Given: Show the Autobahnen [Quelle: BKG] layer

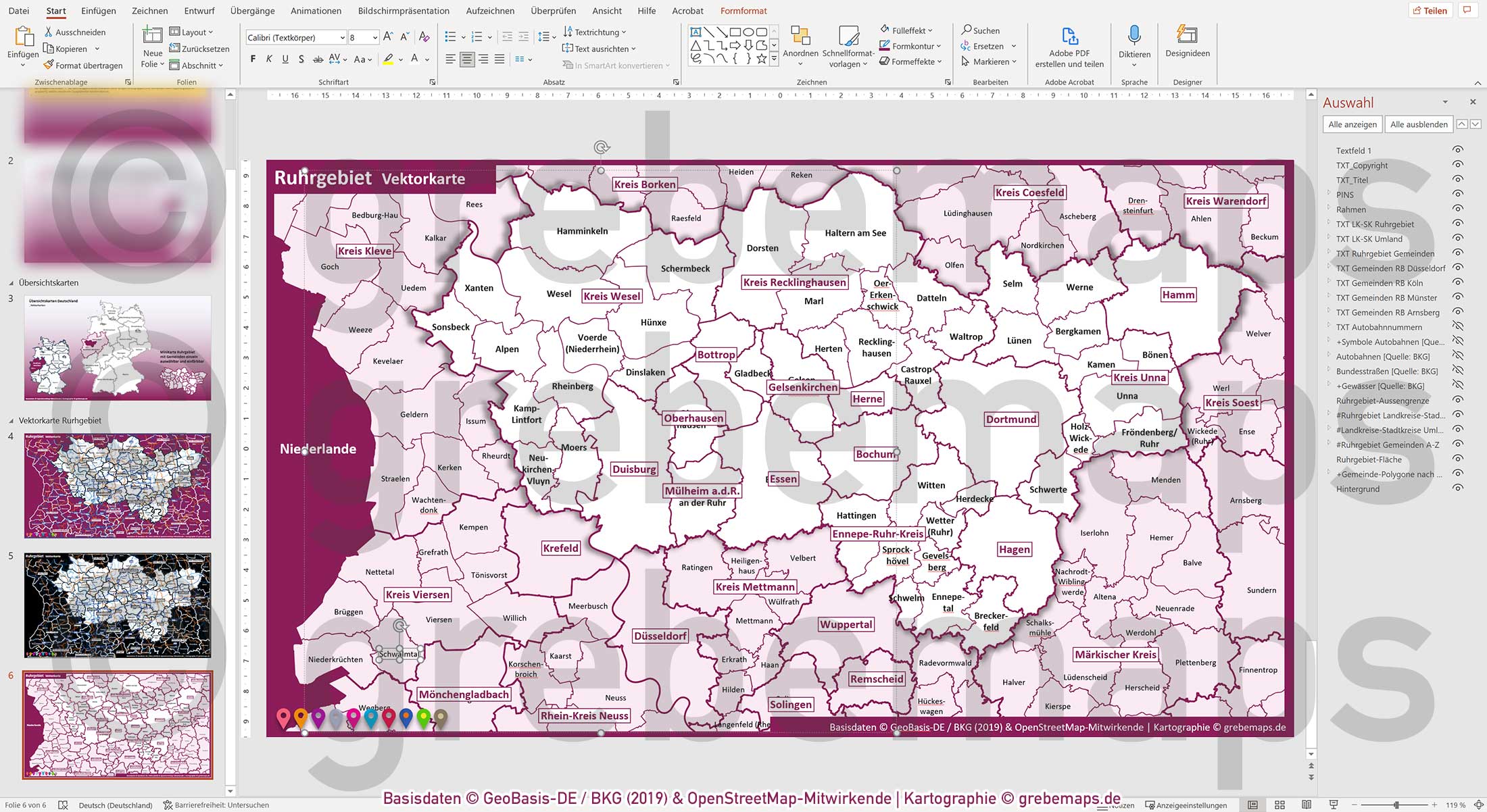Looking at the screenshot, I should [x=1458, y=357].
